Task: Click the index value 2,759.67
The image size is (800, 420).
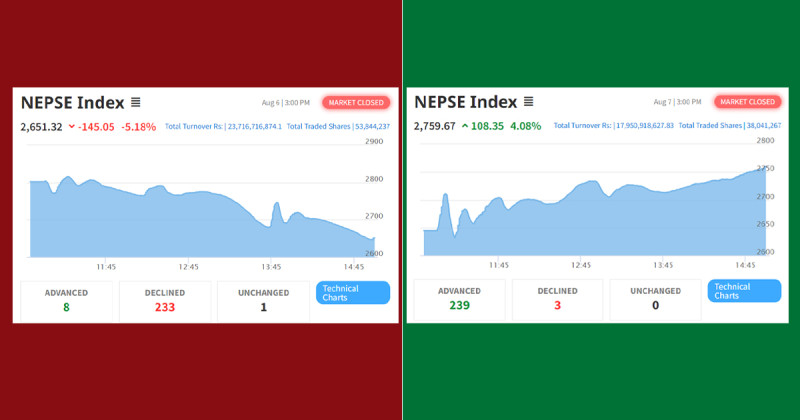Action: [434, 127]
